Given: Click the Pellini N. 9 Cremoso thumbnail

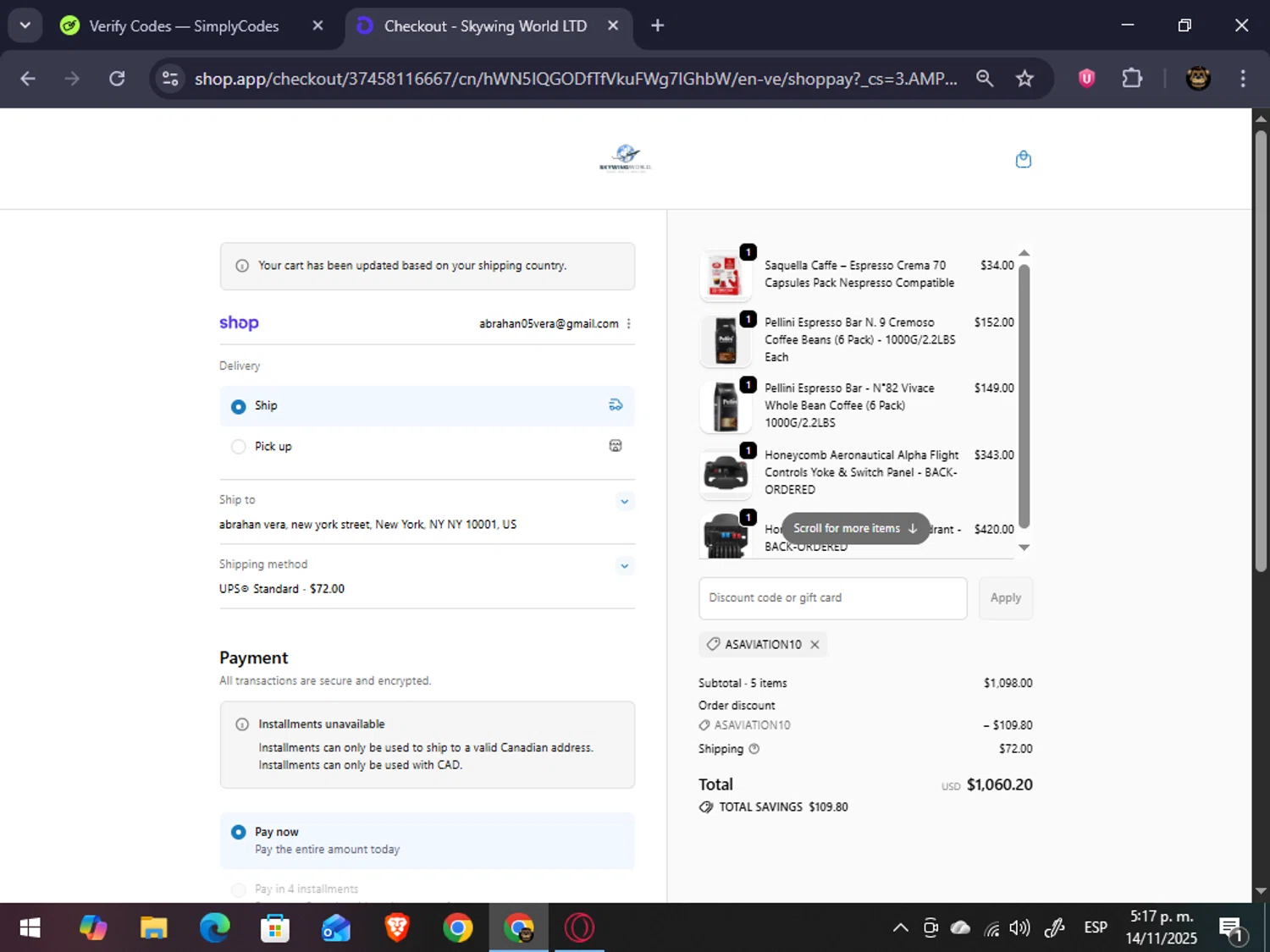Looking at the screenshot, I should (725, 340).
